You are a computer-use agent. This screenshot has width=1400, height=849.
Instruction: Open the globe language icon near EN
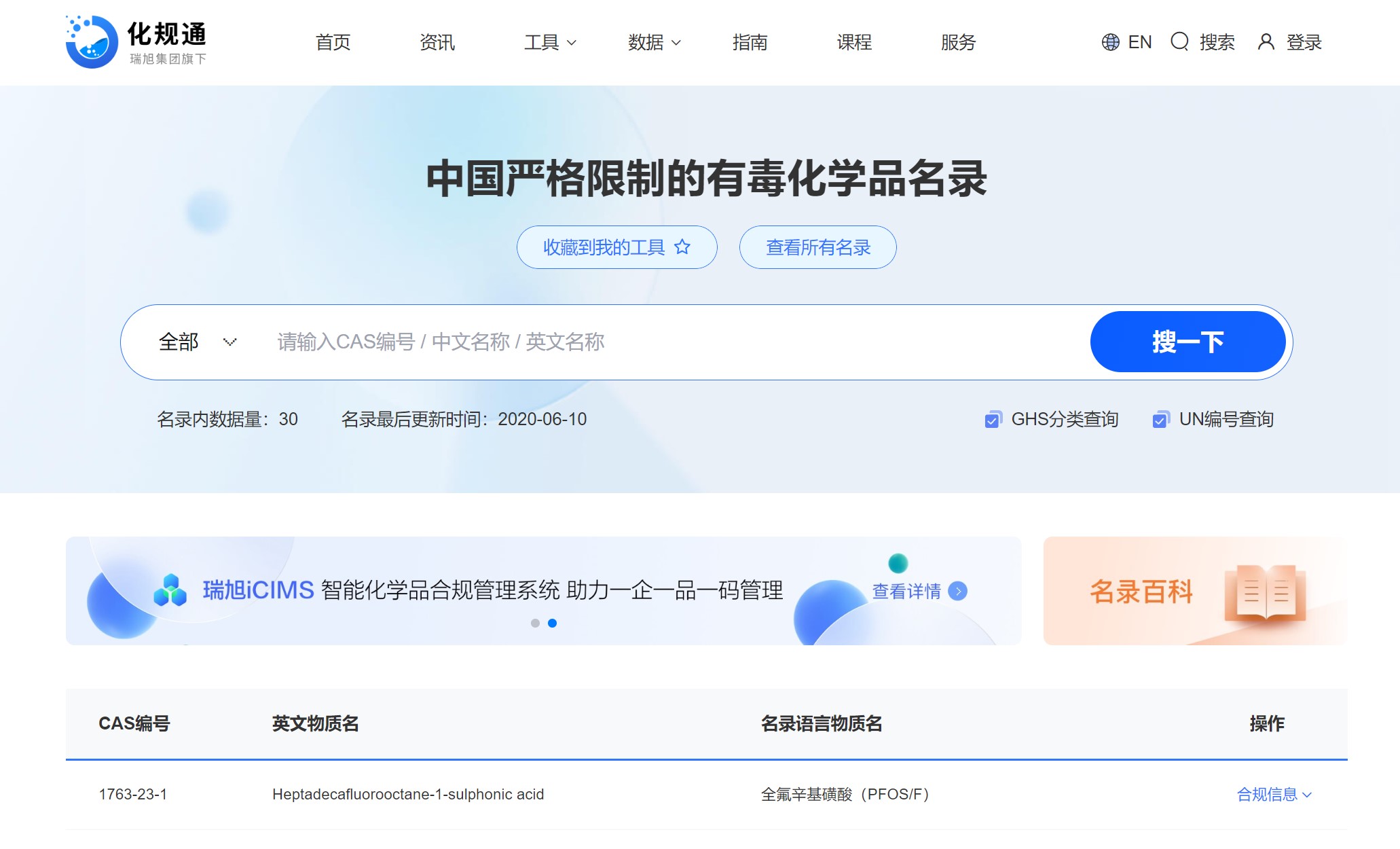click(1110, 42)
